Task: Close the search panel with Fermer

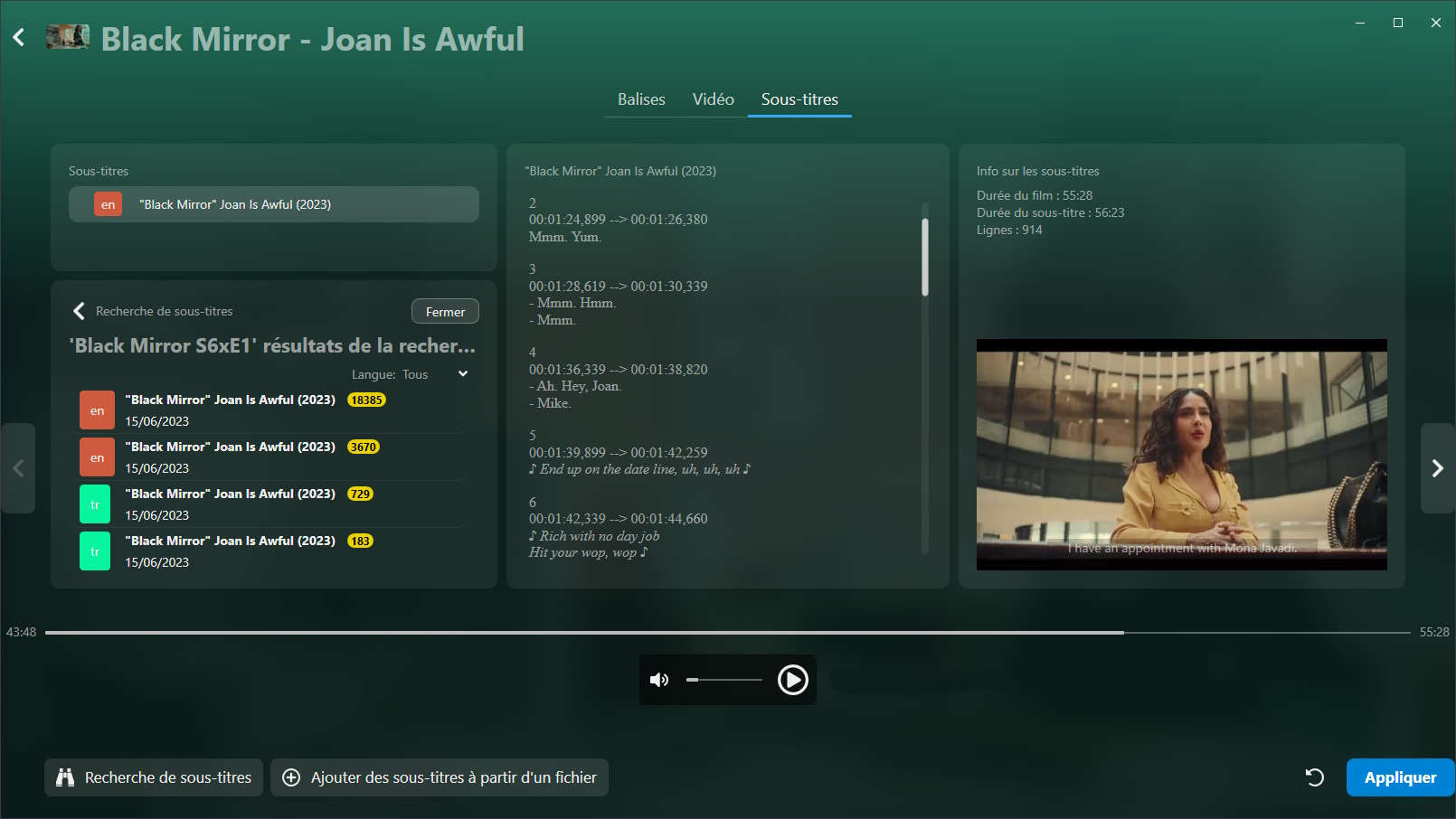Action: pyautogui.click(x=445, y=311)
